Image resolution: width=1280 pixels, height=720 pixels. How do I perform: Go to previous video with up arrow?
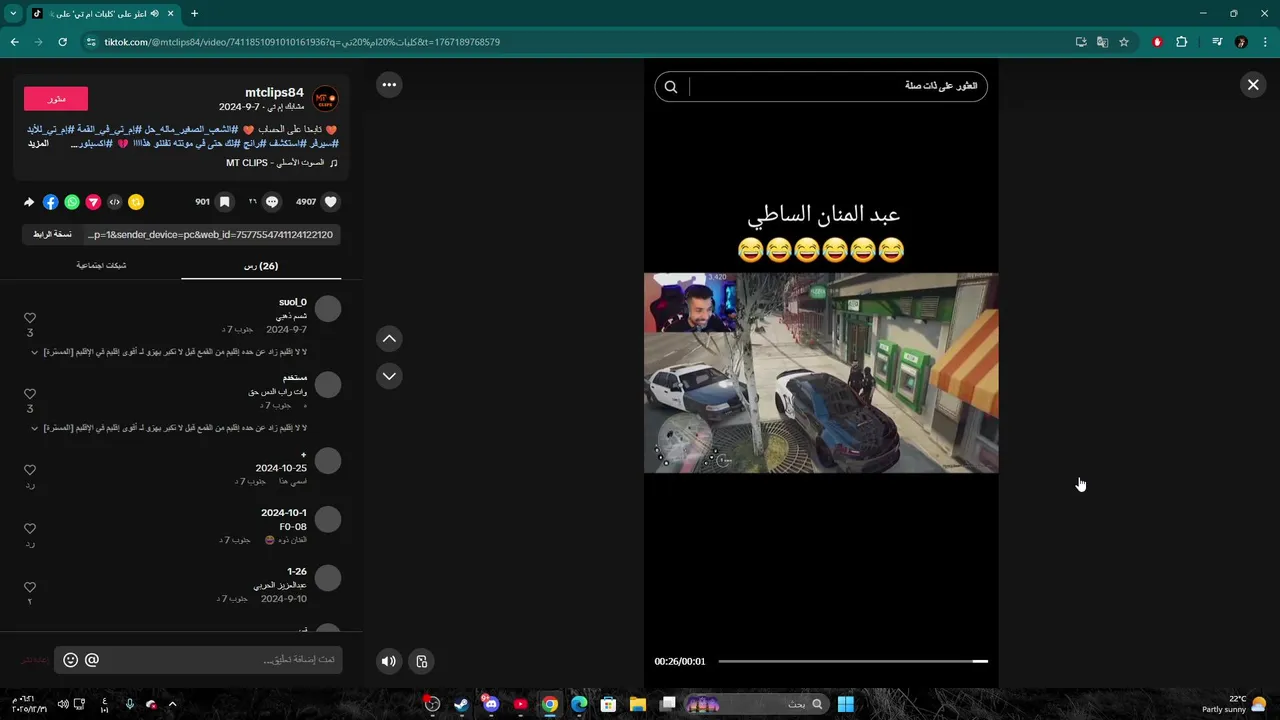[389, 339]
